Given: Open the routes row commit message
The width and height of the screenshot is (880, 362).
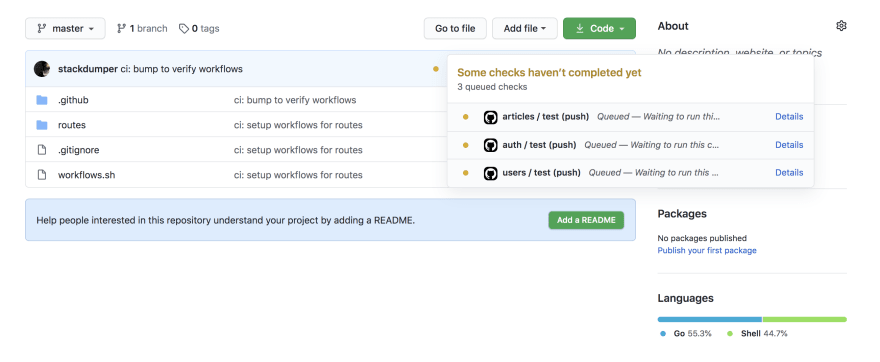Looking at the screenshot, I should (298, 125).
